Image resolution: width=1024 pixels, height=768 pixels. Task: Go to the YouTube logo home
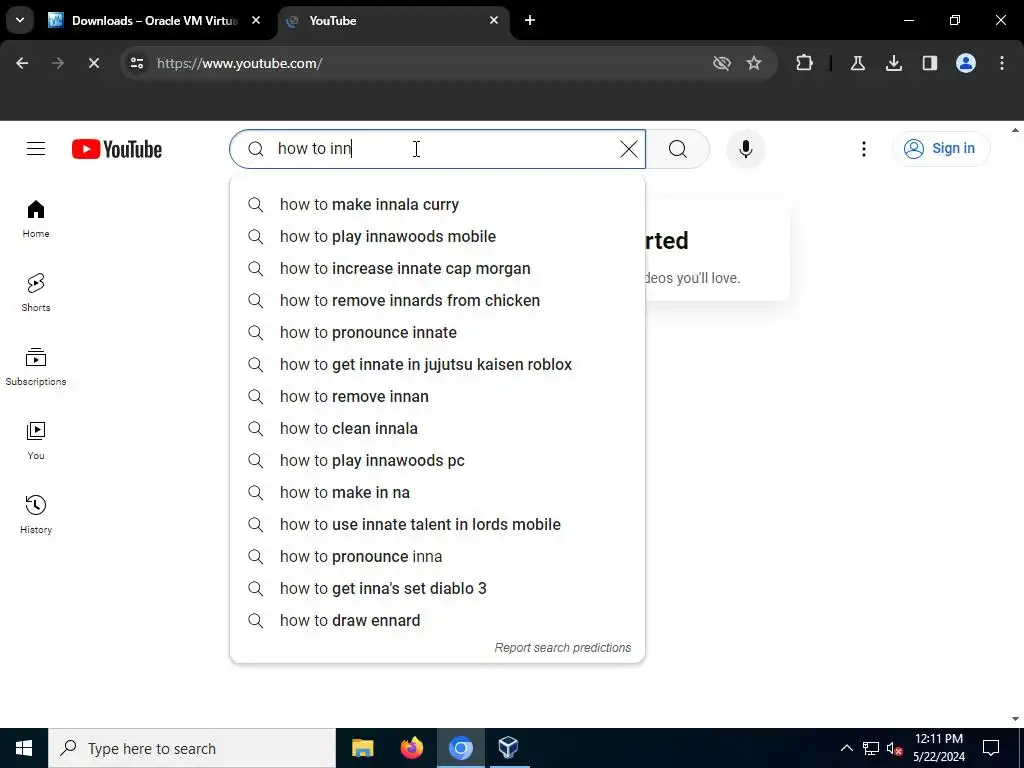[x=117, y=149]
